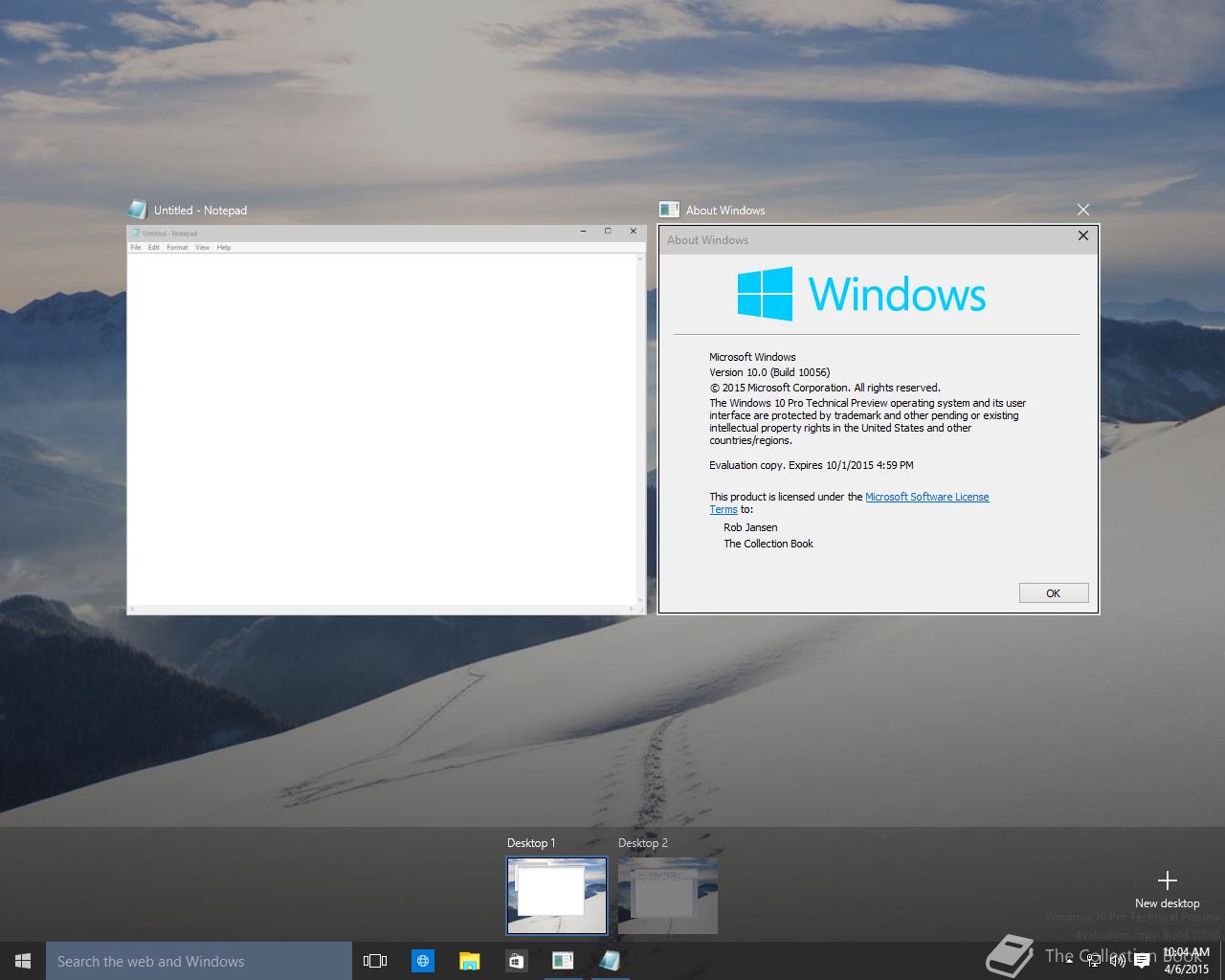The height and width of the screenshot is (980, 1225).
Task: Launch the Store app from taskbar
Action: tap(516, 961)
